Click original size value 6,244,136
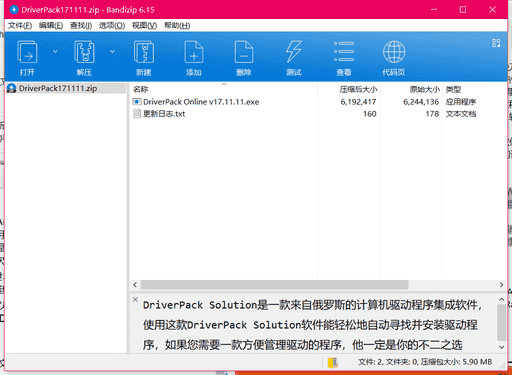This screenshot has height=375, width=512. point(421,102)
